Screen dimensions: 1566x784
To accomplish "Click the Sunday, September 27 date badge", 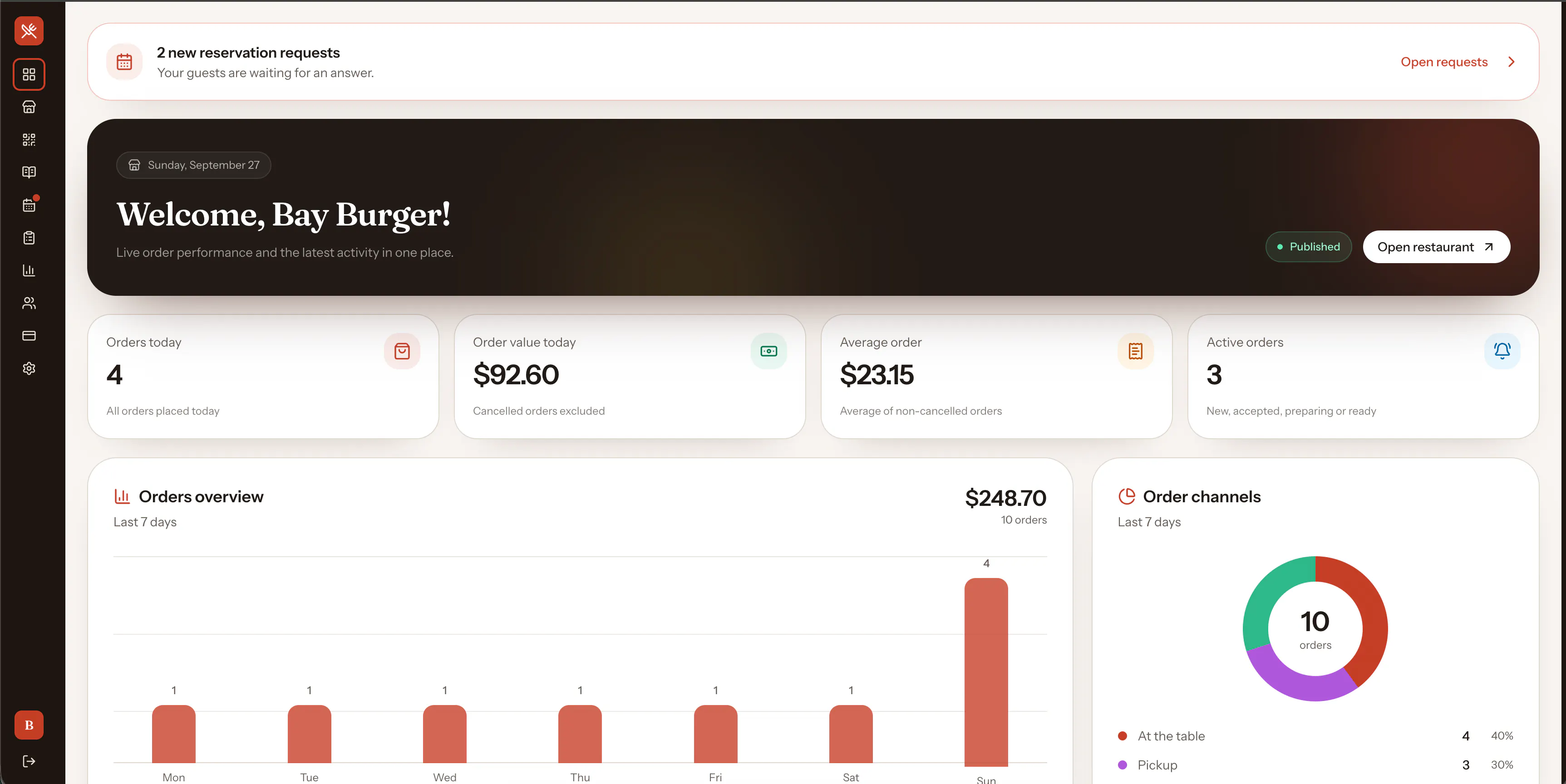I will (x=193, y=165).
